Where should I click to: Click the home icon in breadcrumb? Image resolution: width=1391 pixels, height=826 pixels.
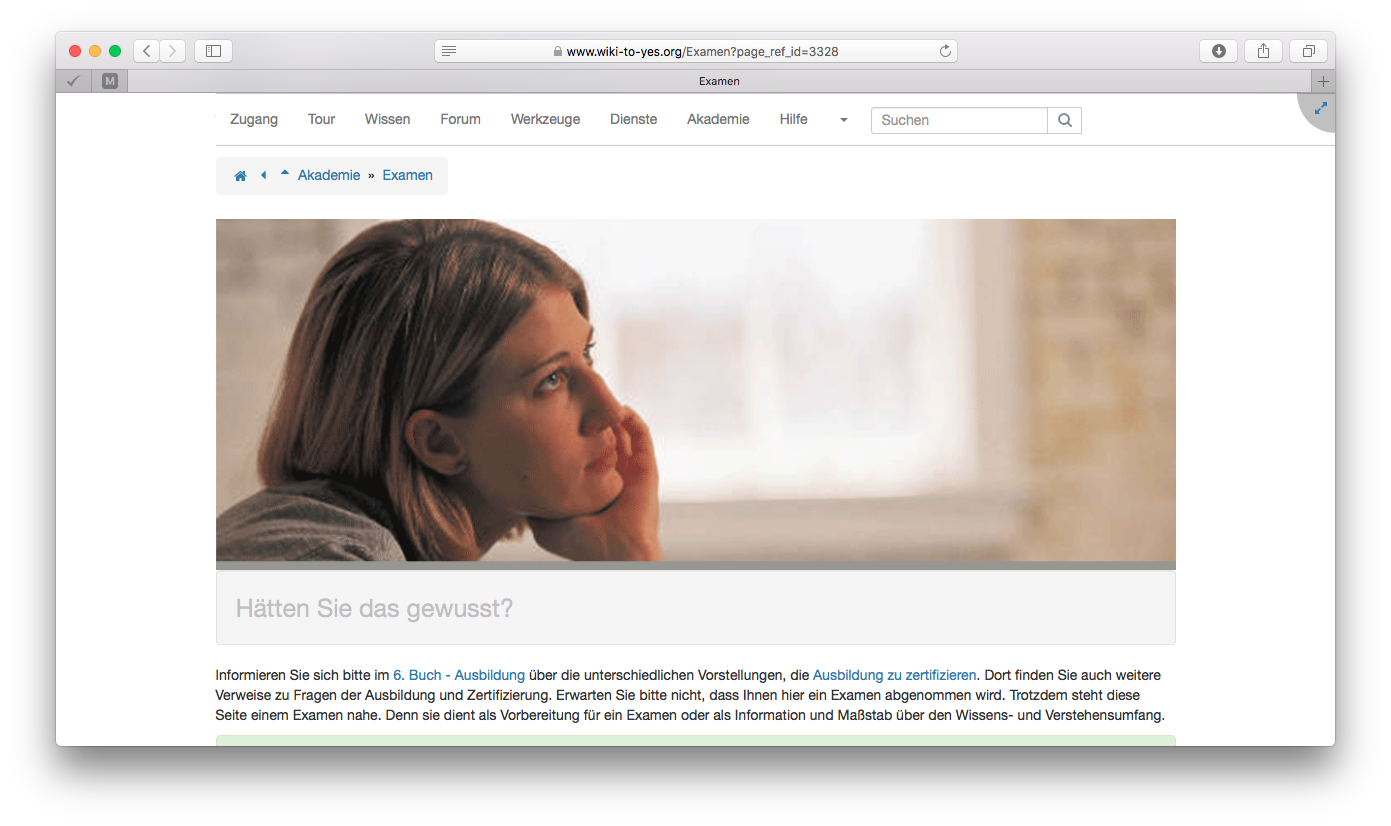[240, 176]
